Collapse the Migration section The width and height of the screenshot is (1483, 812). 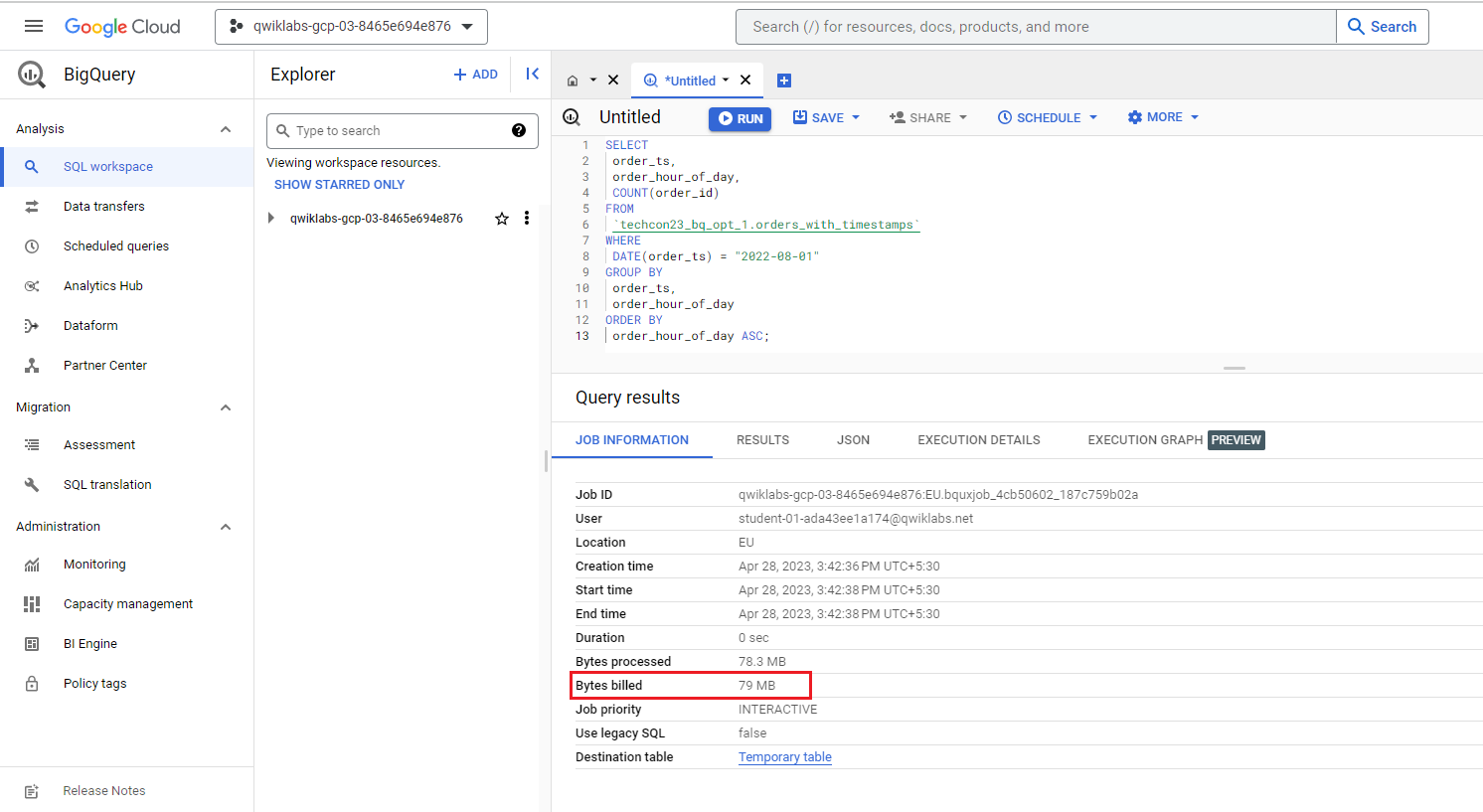226,407
